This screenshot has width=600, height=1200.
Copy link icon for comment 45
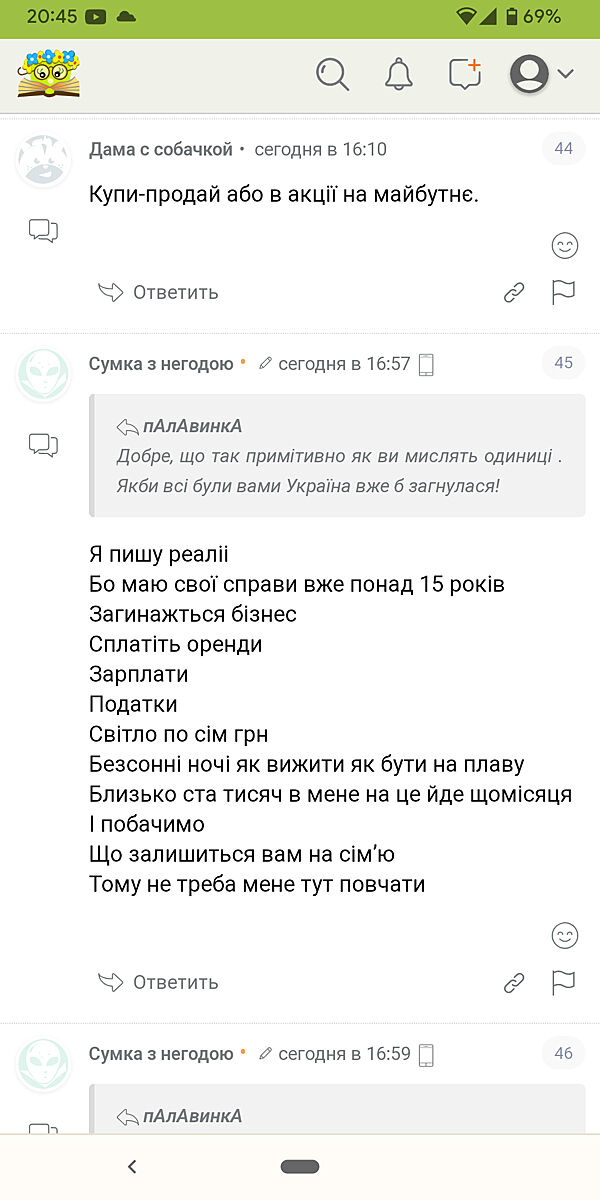(x=514, y=983)
